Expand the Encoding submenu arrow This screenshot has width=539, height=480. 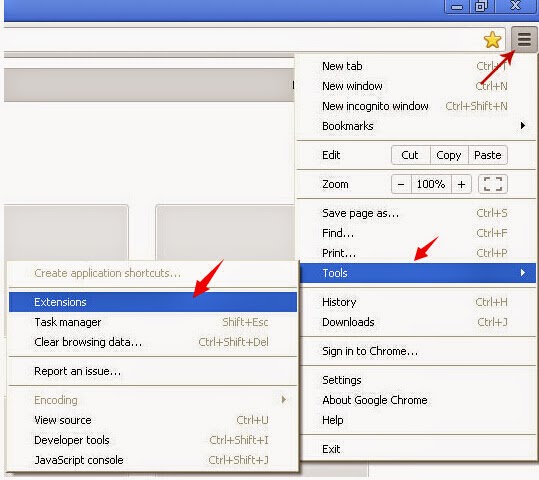[284, 400]
